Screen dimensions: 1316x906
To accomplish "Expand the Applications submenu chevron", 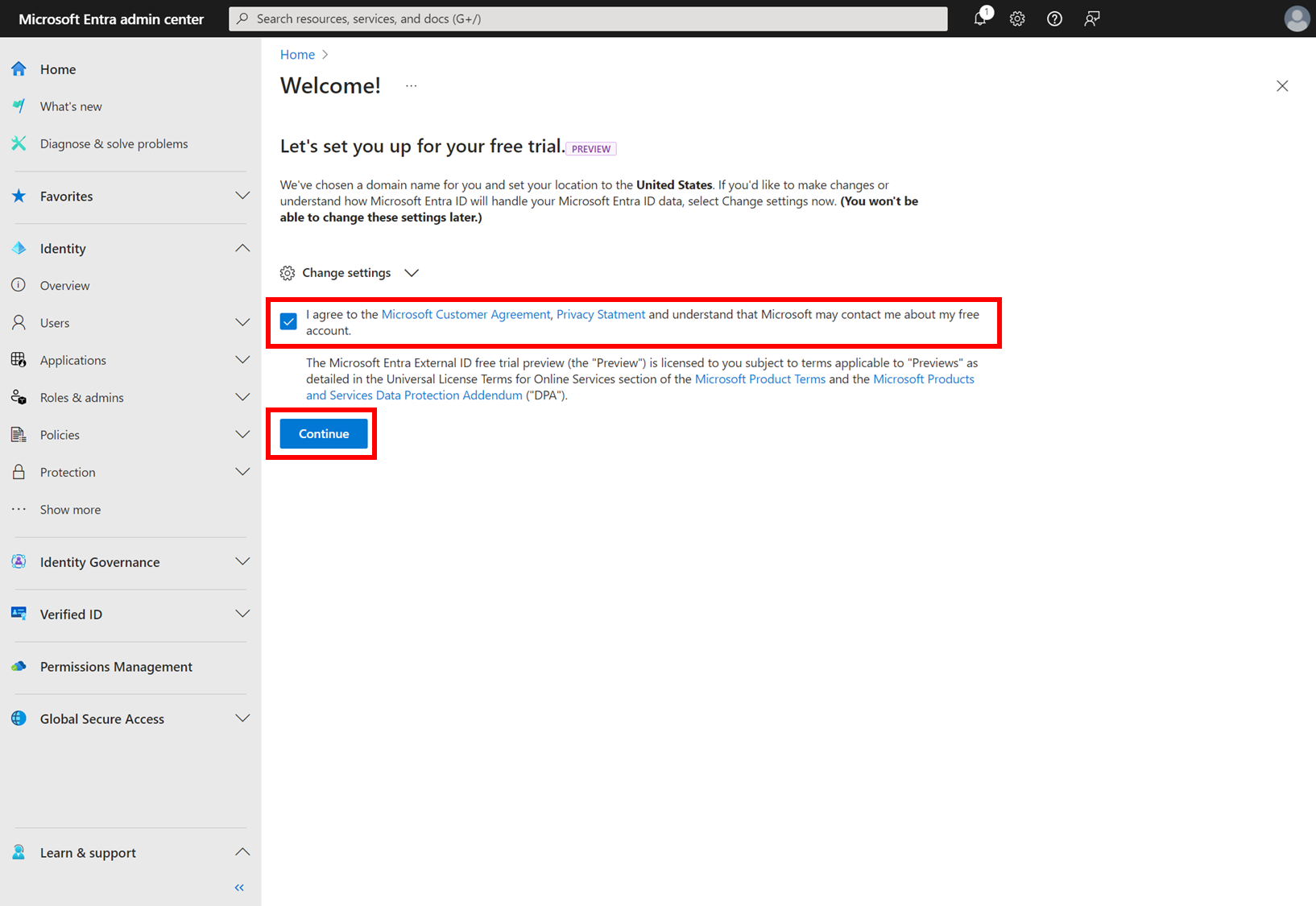I will tap(242, 360).
